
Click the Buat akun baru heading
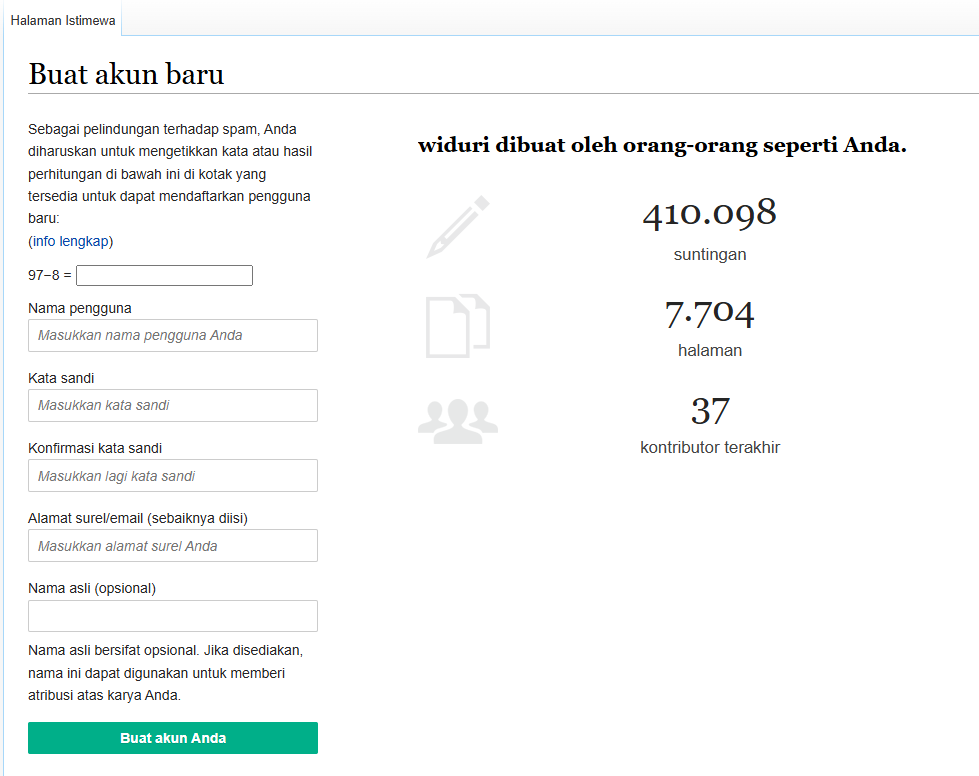(x=126, y=74)
